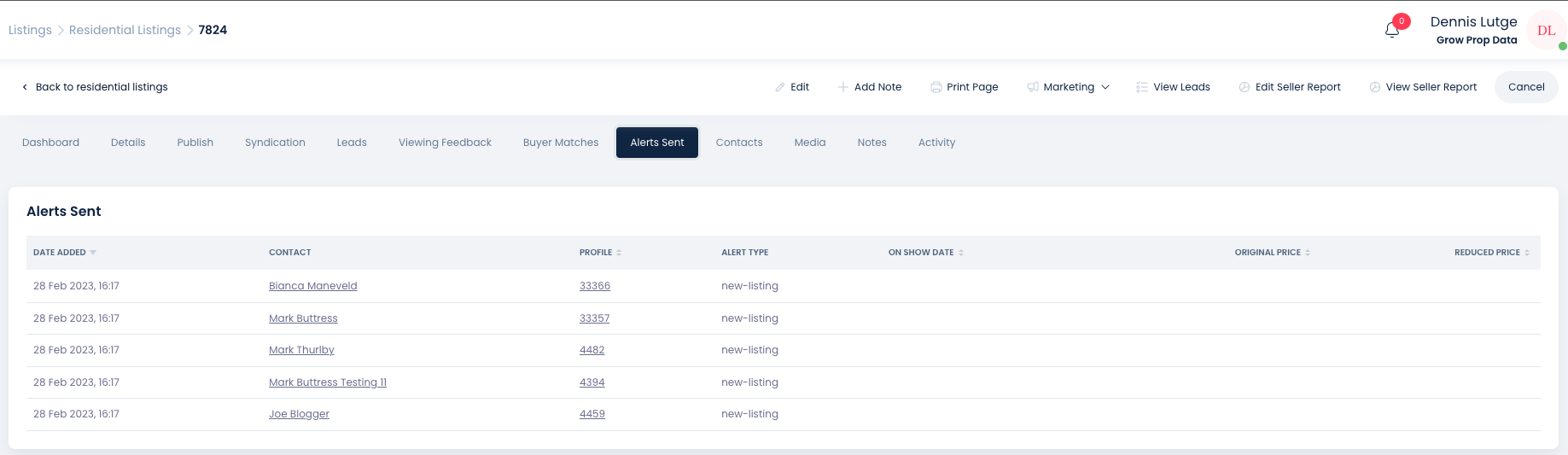
Task: Open contact Mark Thurlby
Action: coord(301,350)
